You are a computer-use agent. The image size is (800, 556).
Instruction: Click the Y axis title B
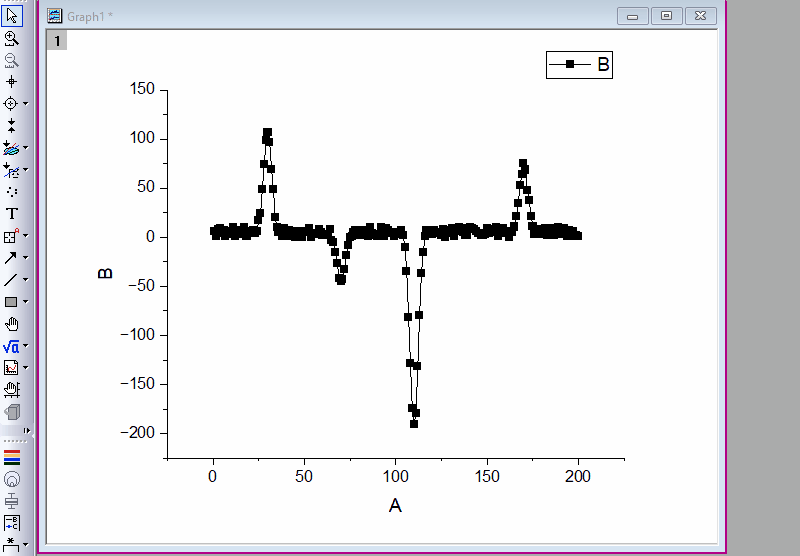[x=105, y=274]
